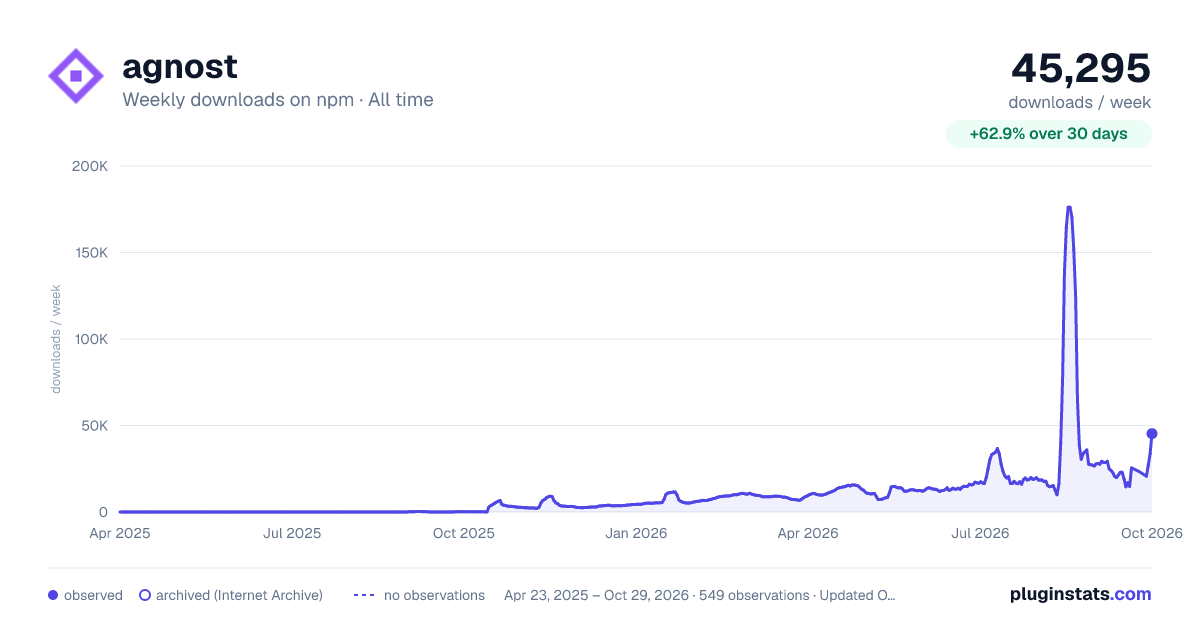1200x630 pixels.
Task: Click 'archived (Internet Archive)' legend label
Action: pyautogui.click(x=239, y=595)
